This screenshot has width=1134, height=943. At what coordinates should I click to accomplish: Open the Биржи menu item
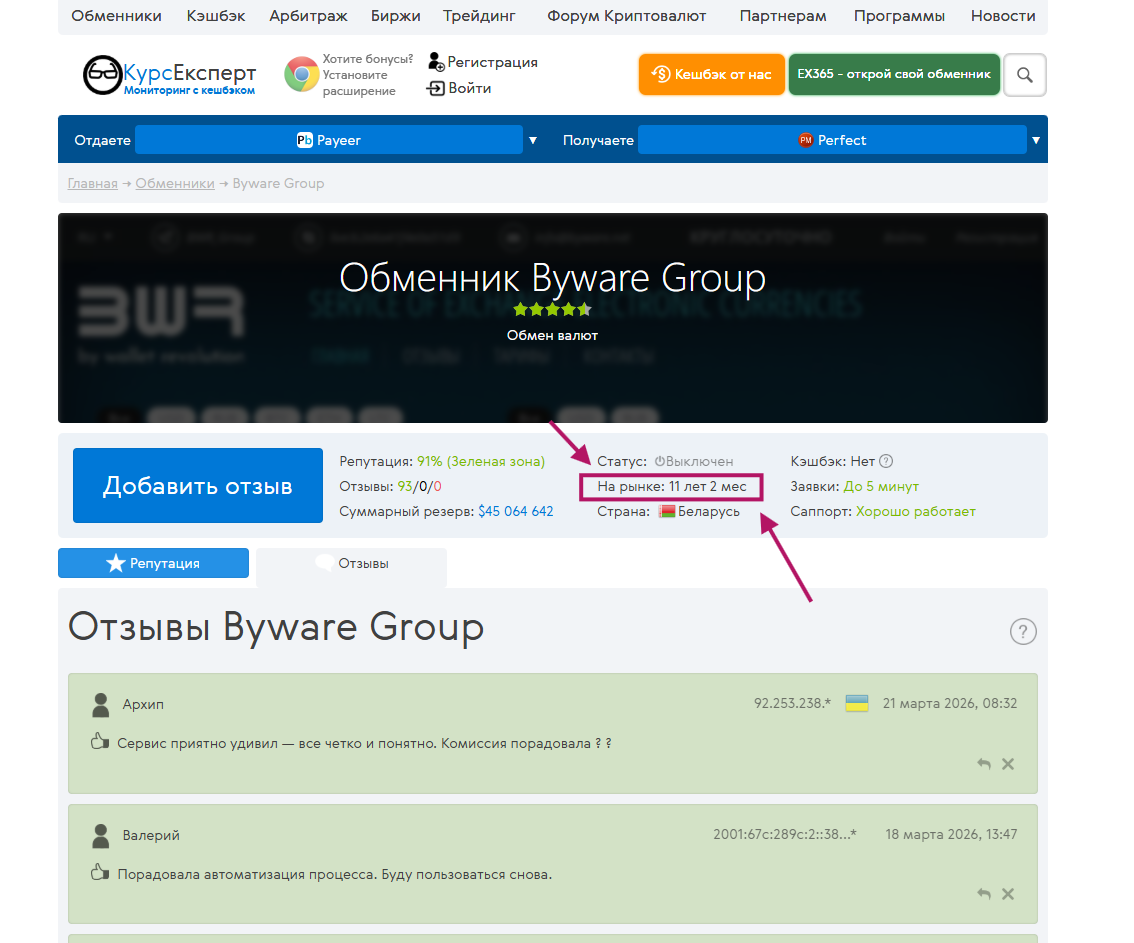[396, 16]
